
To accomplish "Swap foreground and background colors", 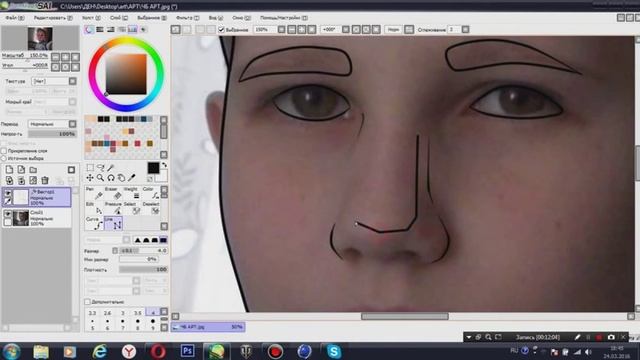I will coord(164,165).
